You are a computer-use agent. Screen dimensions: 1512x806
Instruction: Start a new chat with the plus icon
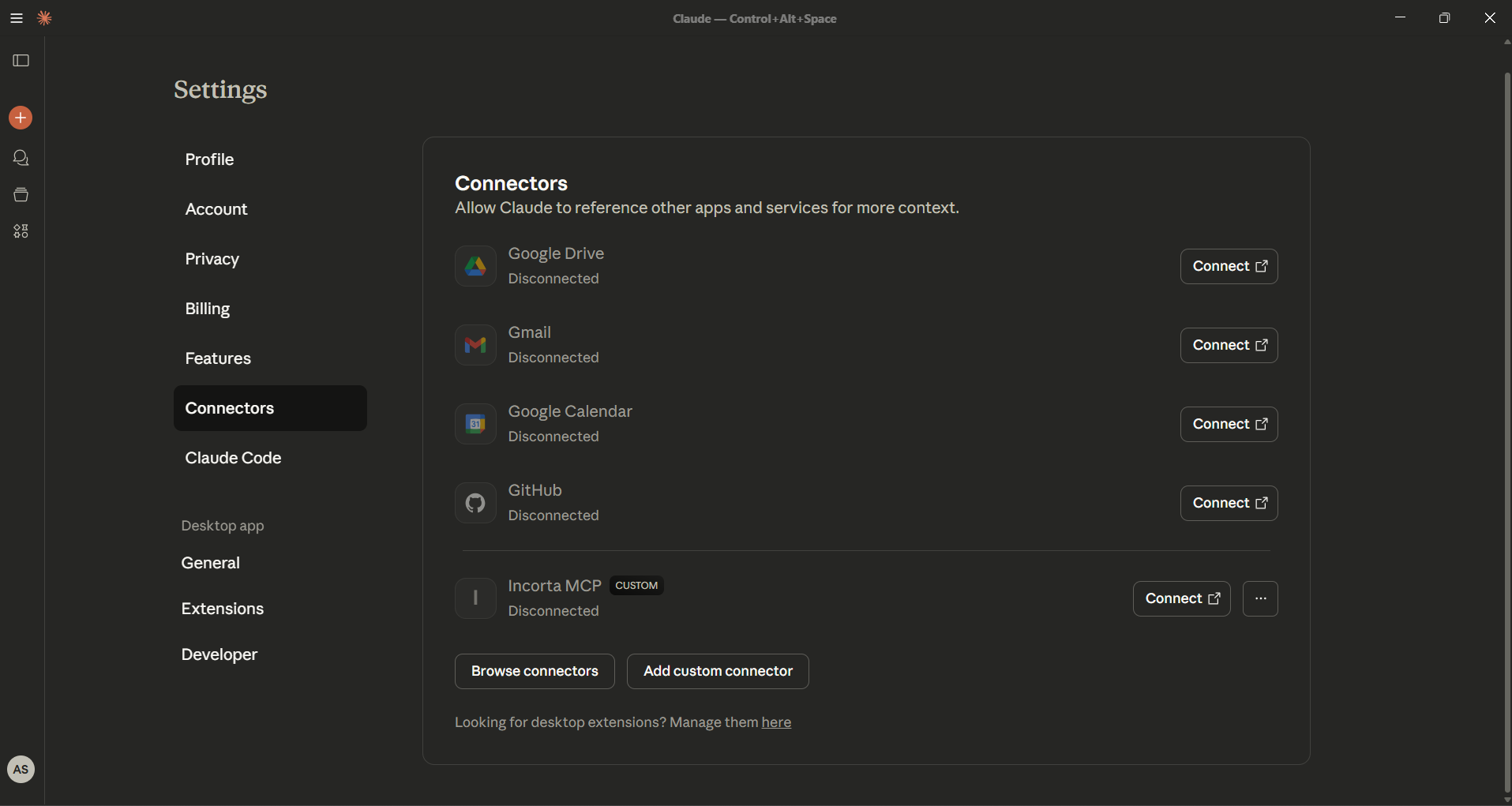point(20,118)
